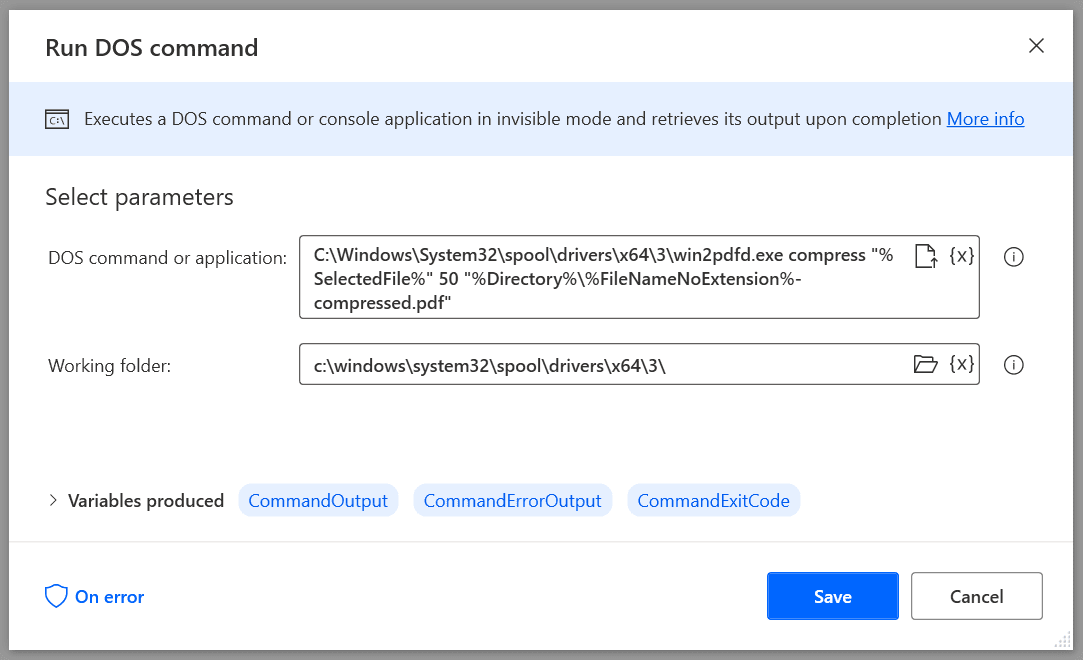Open the More info link
The height and width of the screenshot is (660, 1083).
(x=986, y=119)
